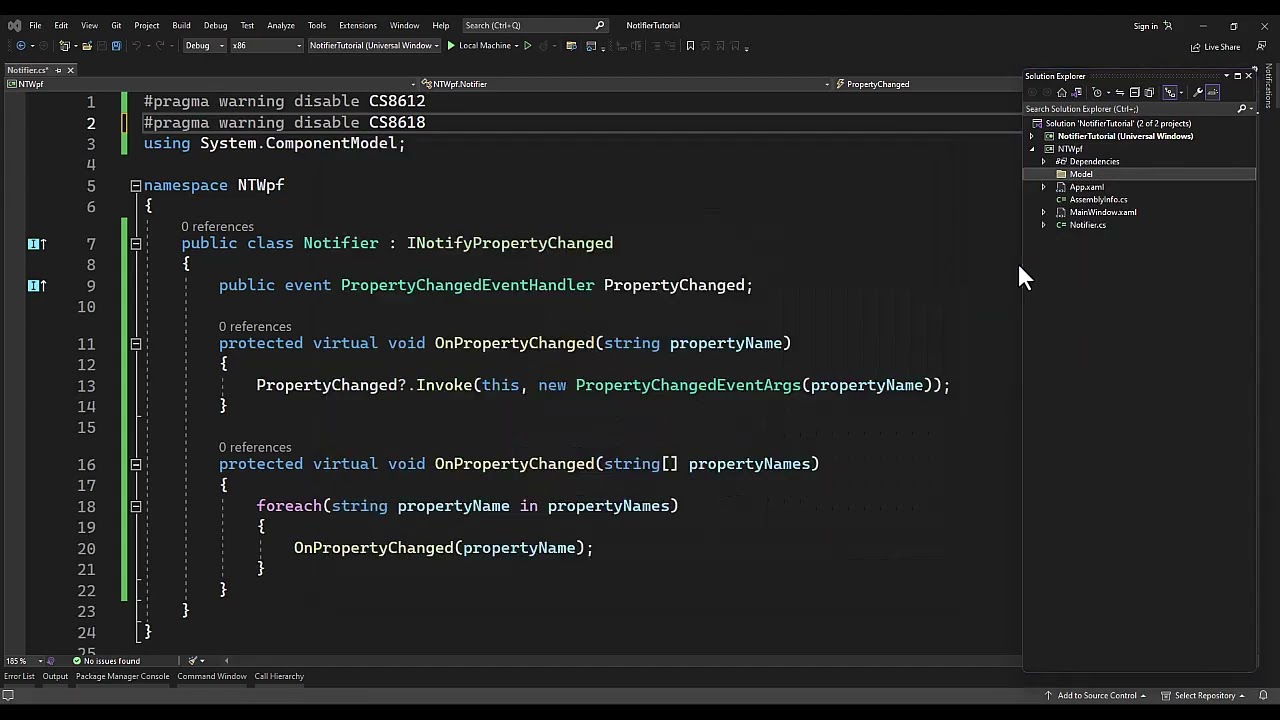Click the Sign in account icon
Image resolution: width=1280 pixels, height=720 pixels.
[x=1168, y=26]
